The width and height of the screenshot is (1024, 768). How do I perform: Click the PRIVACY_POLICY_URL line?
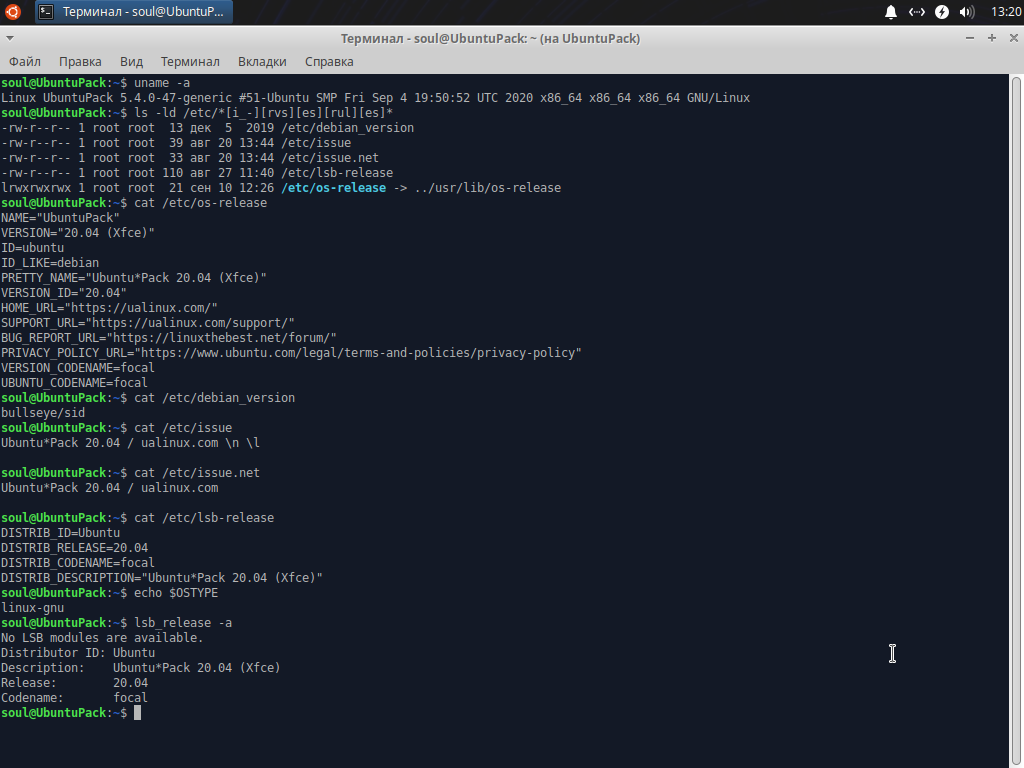pyautogui.click(x=291, y=353)
